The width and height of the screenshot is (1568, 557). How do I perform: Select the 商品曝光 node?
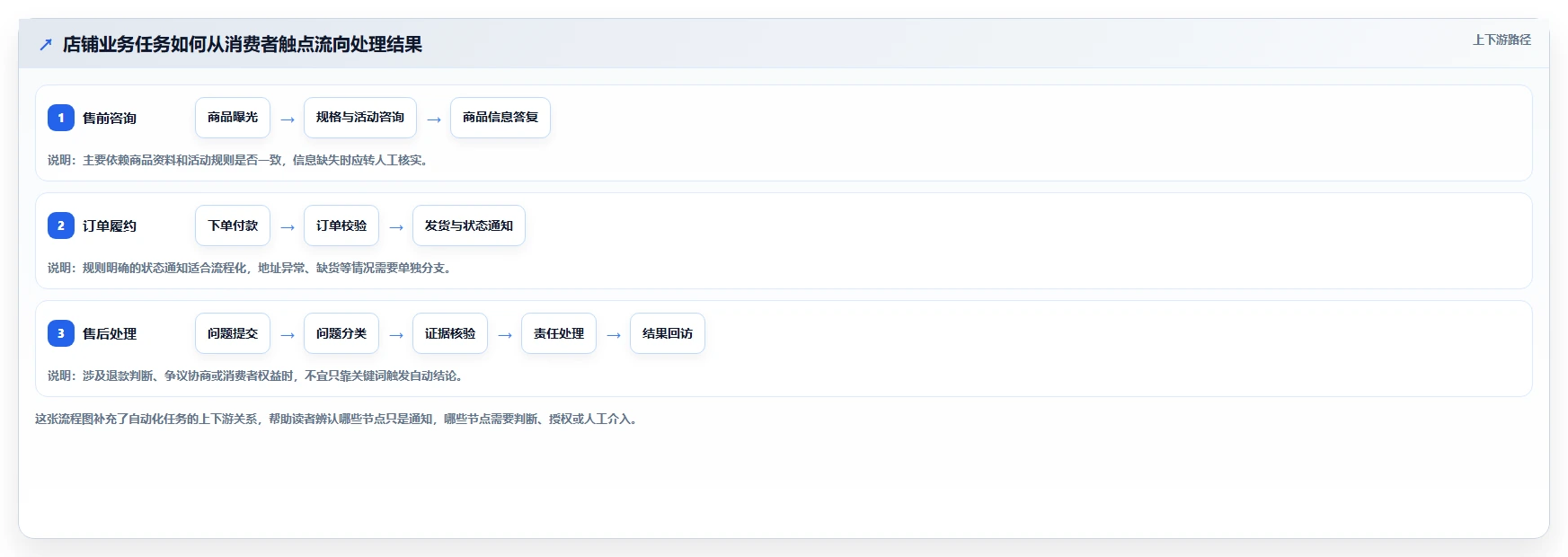coord(233,118)
